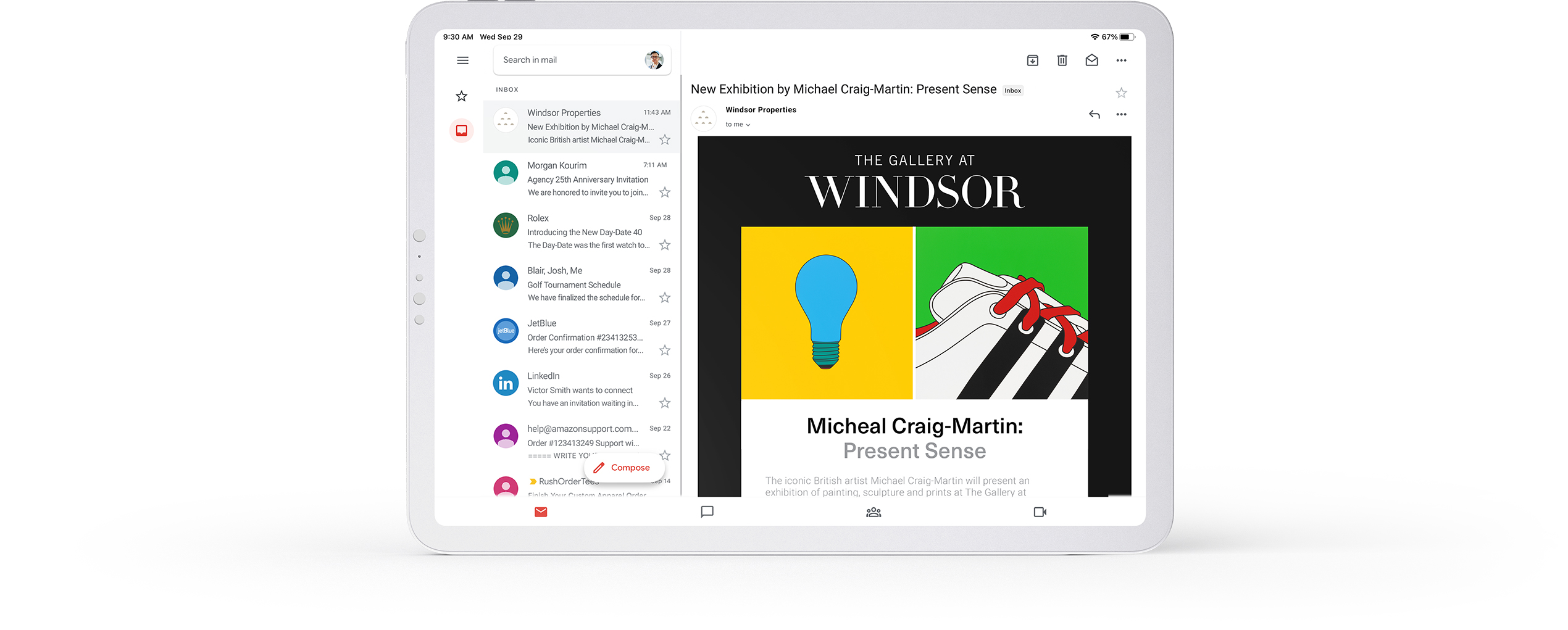This screenshot has width=1568, height=630.
Task: Click the Search in mail field
Action: (x=568, y=60)
